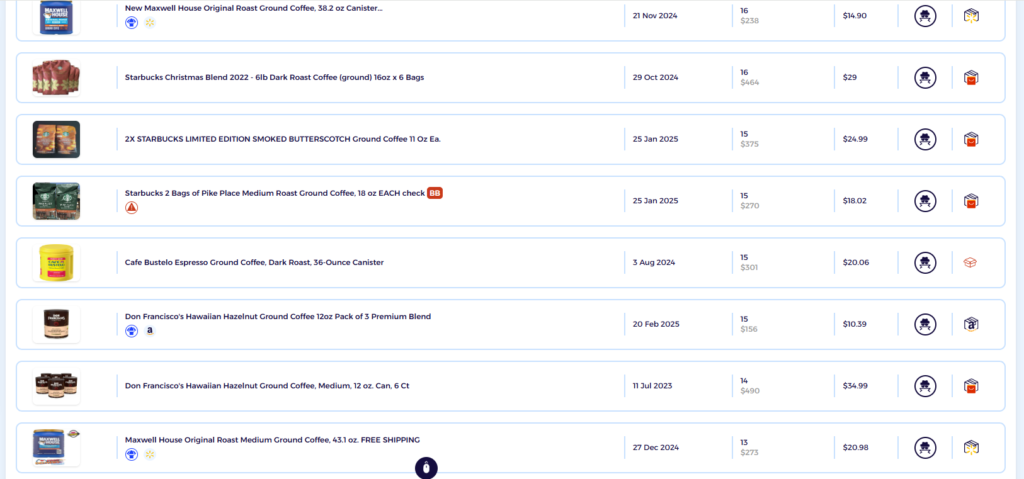
Task: Open Walmart box icon in $20.98 row
Action: pos(971,448)
